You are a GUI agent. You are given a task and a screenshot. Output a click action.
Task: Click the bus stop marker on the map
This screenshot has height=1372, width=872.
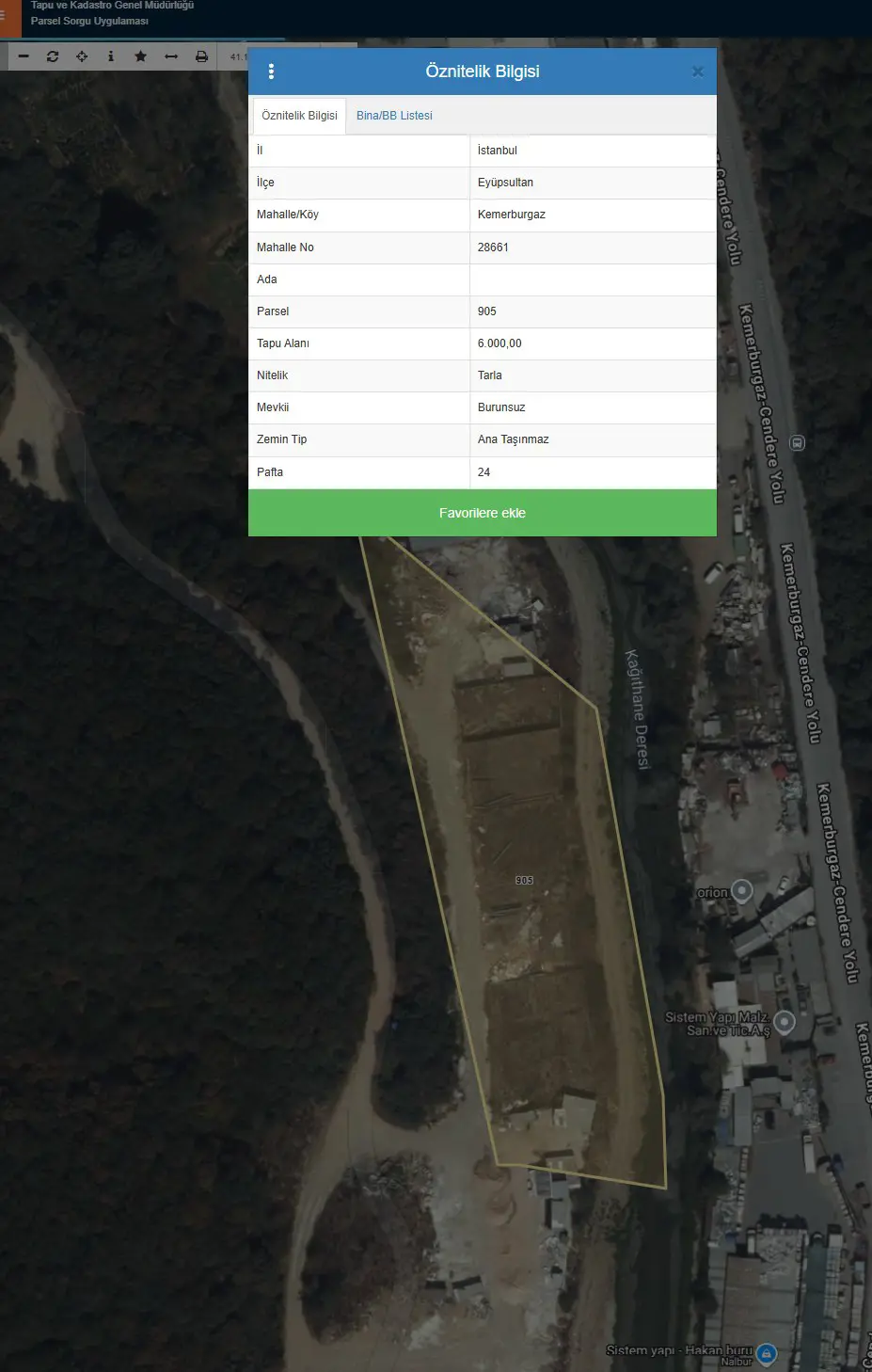[797, 442]
